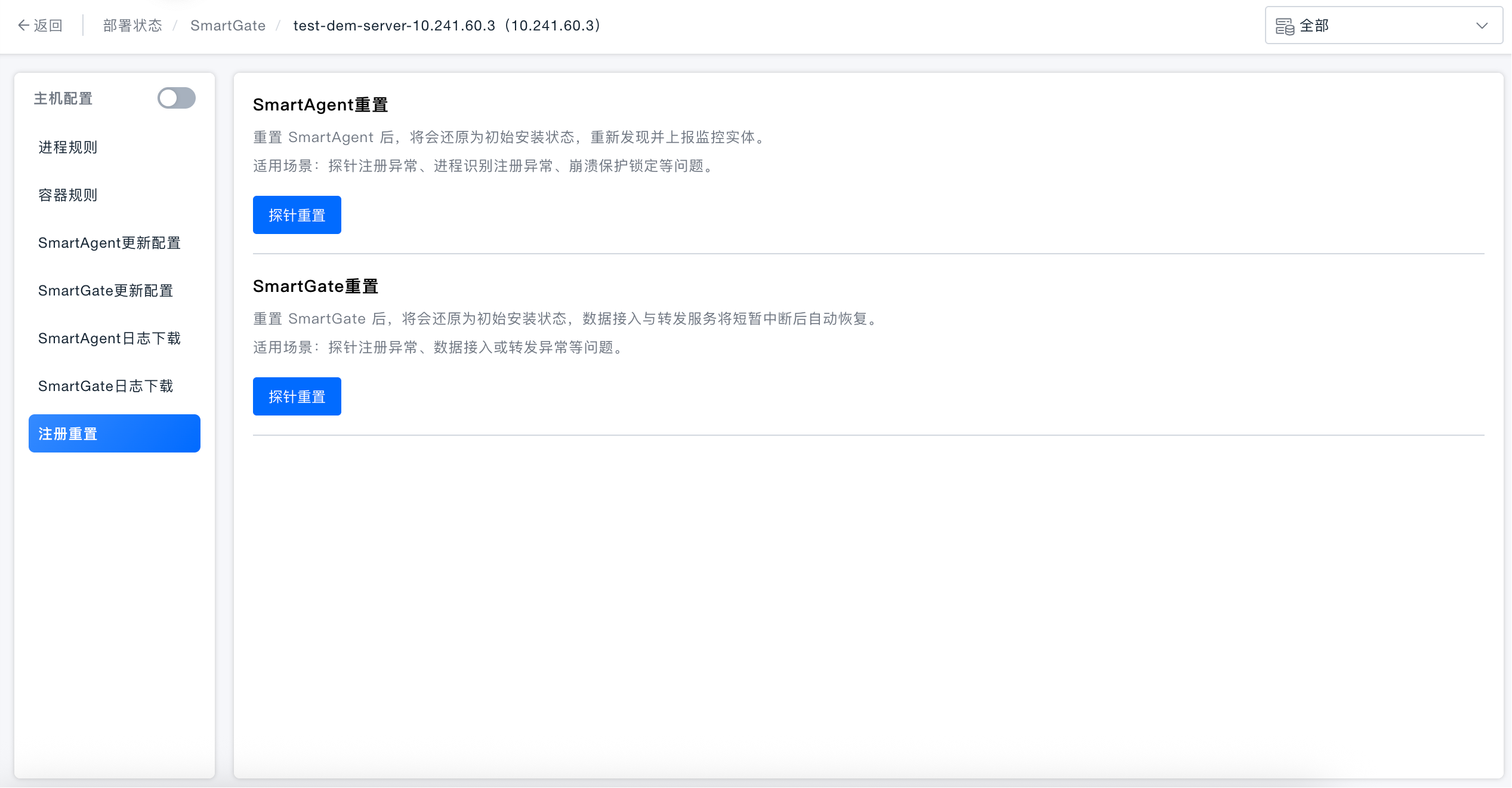Click 探针重置 button under SmartAgent重置
Screen dimensions: 1512x788
297,215
